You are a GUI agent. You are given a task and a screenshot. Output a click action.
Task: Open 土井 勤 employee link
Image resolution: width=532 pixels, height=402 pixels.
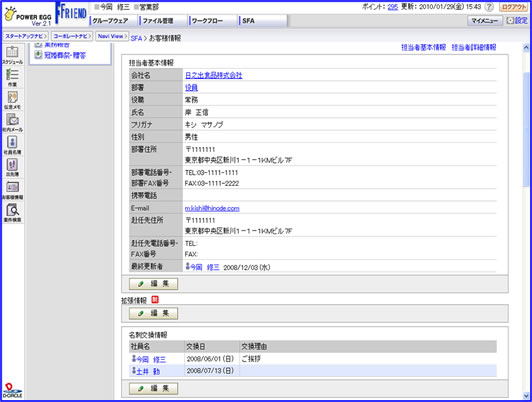pyautogui.click(x=148, y=371)
